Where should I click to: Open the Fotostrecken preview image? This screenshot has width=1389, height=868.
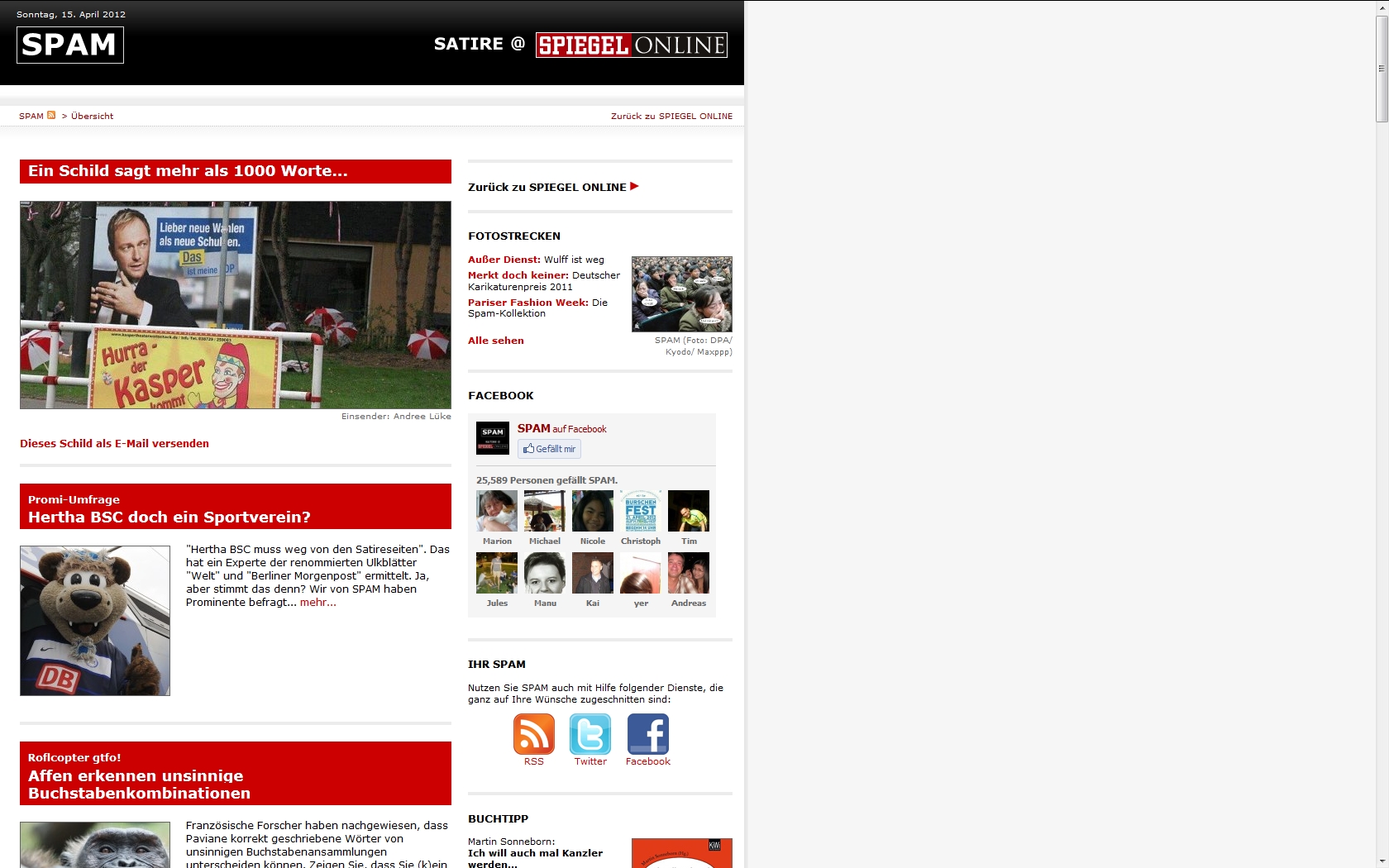681,294
